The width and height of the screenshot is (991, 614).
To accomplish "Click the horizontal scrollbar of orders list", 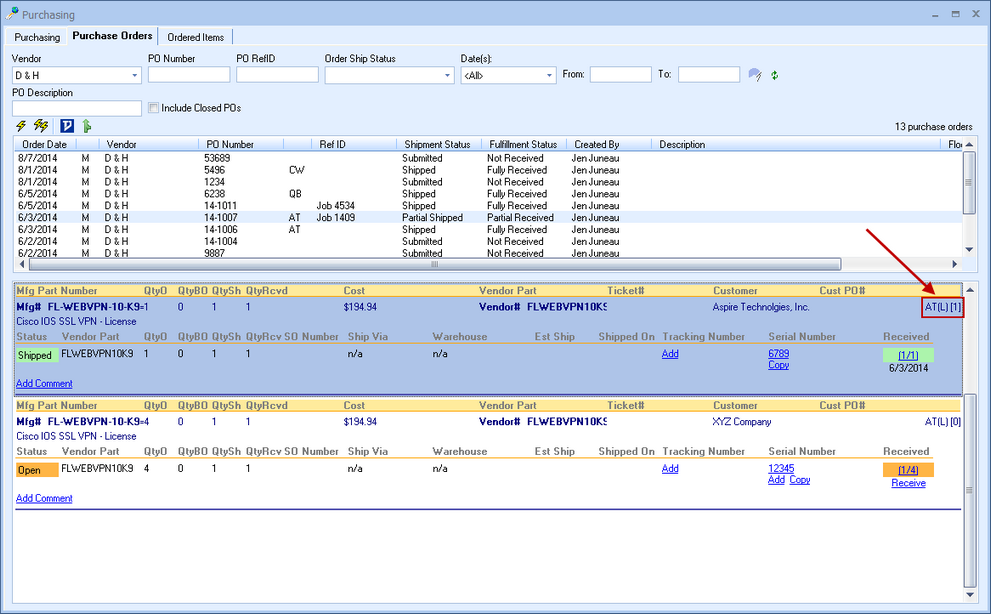I will [434, 265].
